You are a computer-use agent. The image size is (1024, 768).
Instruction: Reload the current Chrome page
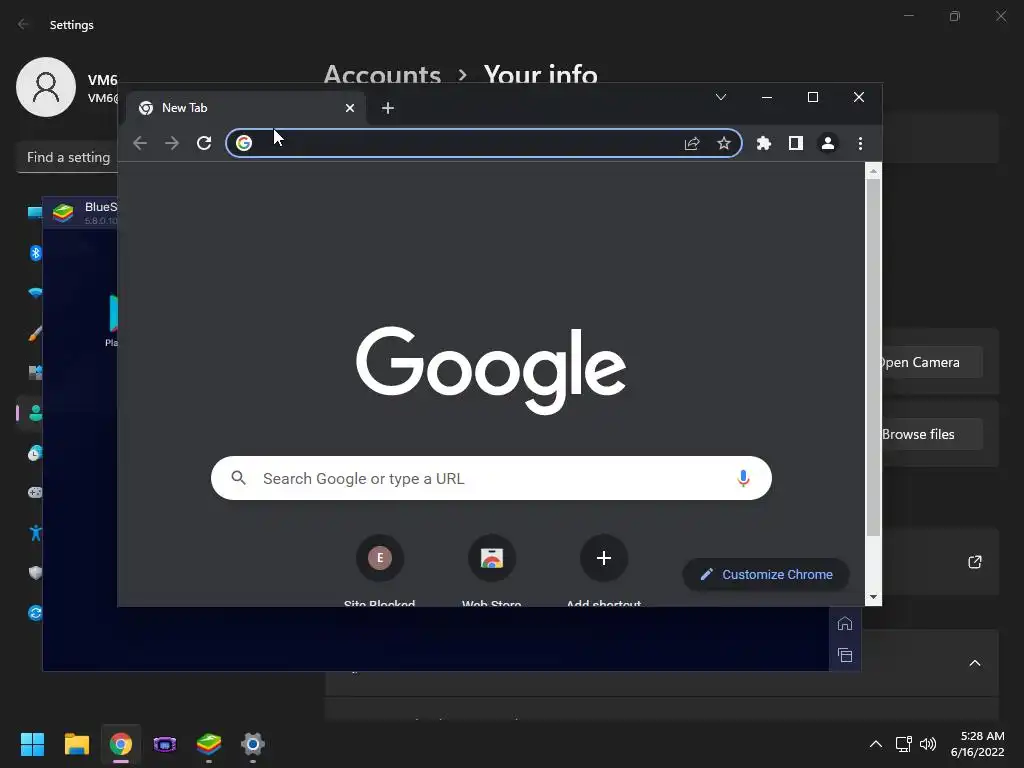click(204, 143)
